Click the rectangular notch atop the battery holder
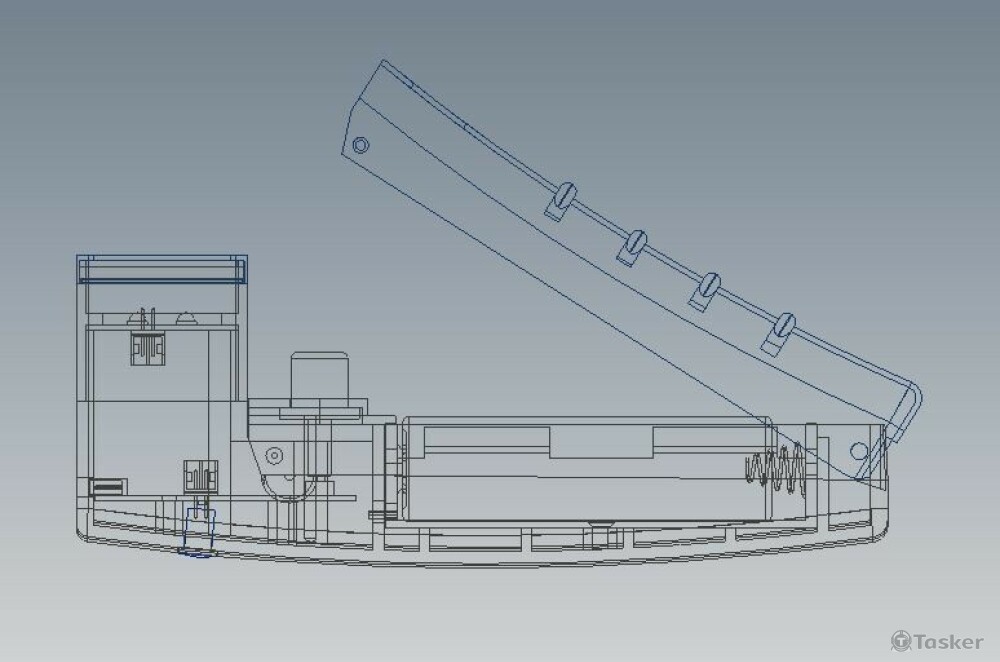 [x=600, y=441]
